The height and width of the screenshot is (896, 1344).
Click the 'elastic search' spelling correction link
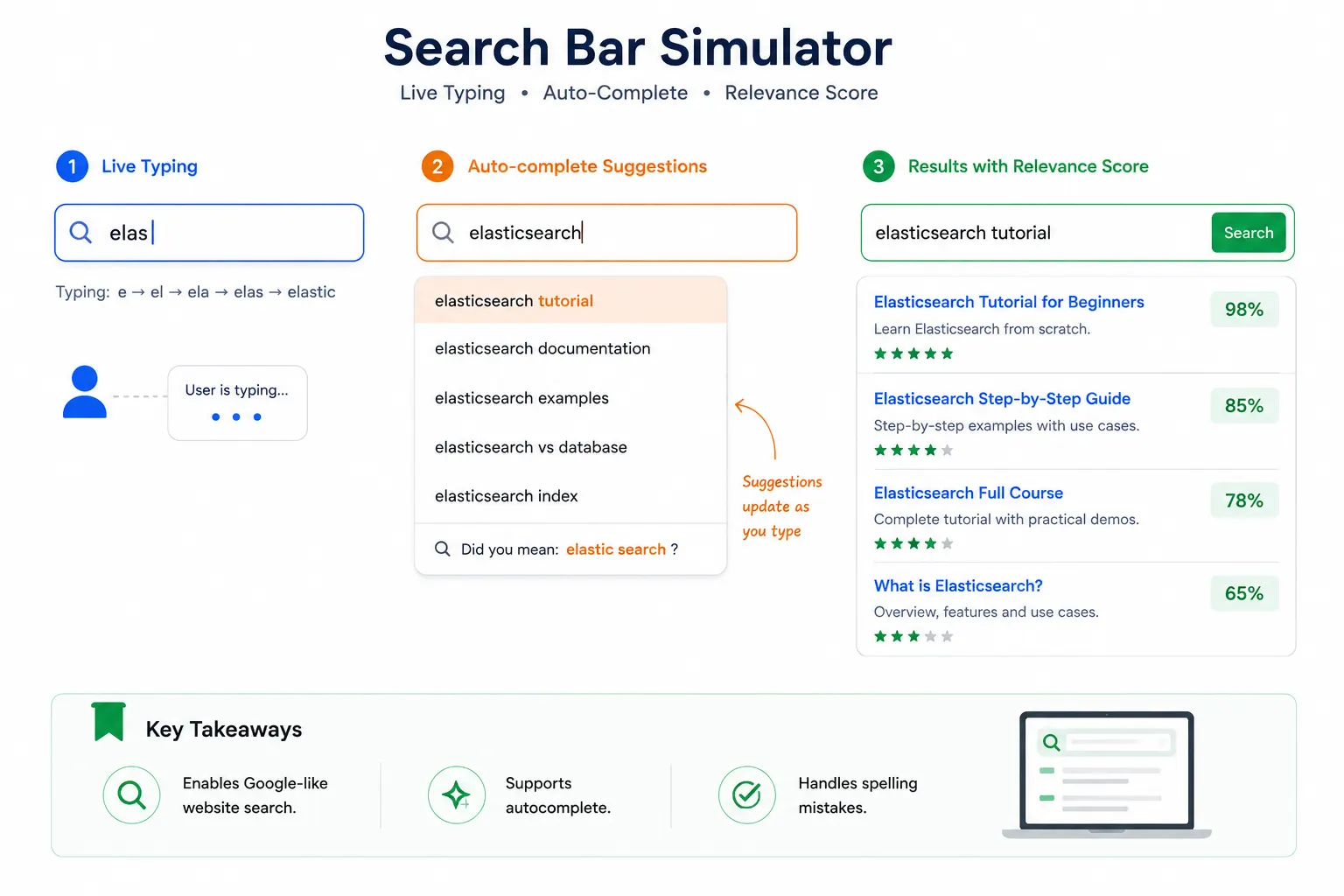[x=616, y=549]
